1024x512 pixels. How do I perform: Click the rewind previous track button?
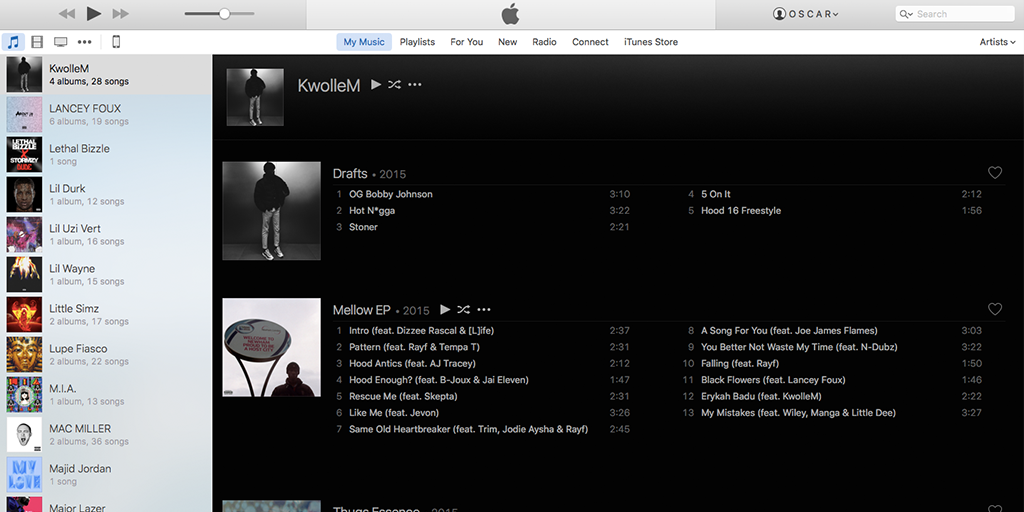(x=67, y=14)
